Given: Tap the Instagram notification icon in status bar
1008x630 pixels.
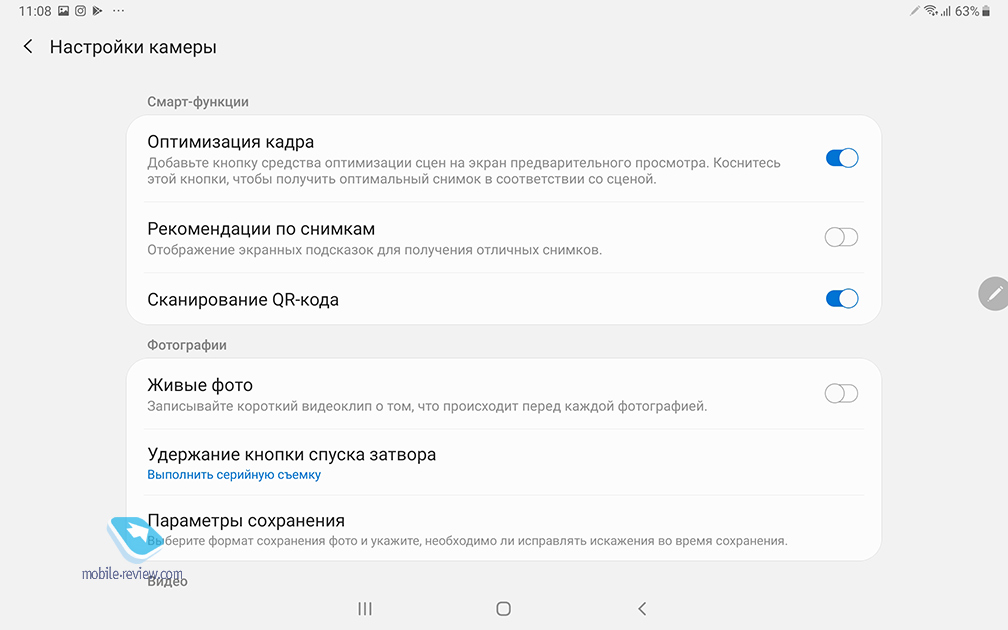Looking at the screenshot, I should (80, 11).
